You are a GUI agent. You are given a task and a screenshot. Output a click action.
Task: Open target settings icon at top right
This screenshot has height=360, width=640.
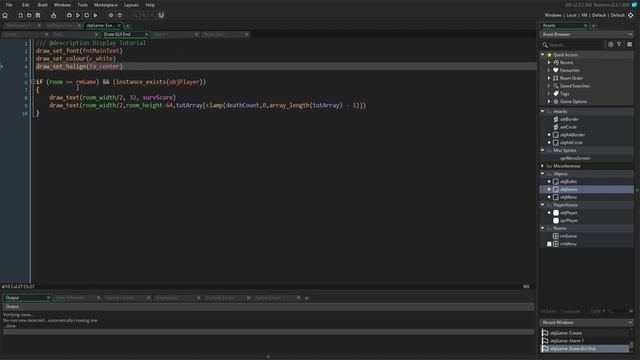pos(631,15)
